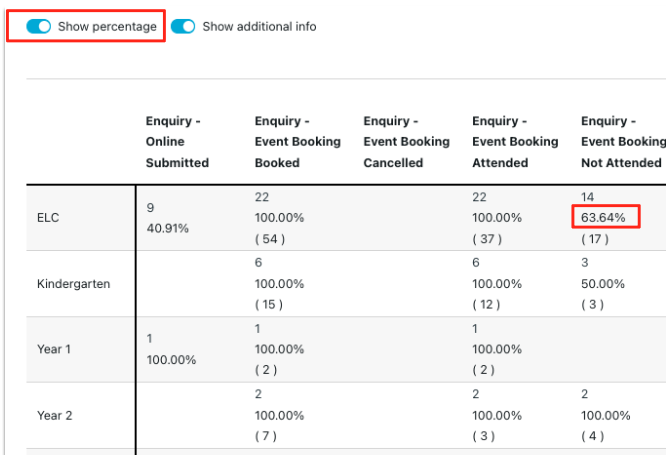The width and height of the screenshot is (666, 455).
Task: Click the Kindergarten row label
Action: (x=73, y=283)
